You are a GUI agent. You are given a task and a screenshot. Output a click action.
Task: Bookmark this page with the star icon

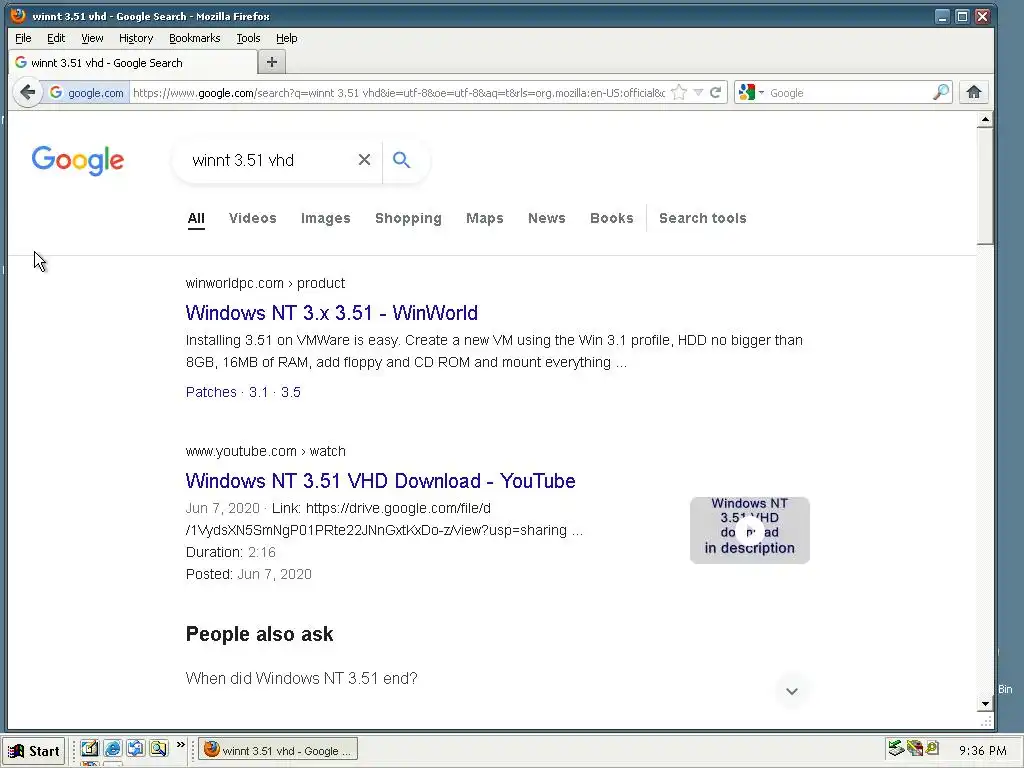point(679,93)
